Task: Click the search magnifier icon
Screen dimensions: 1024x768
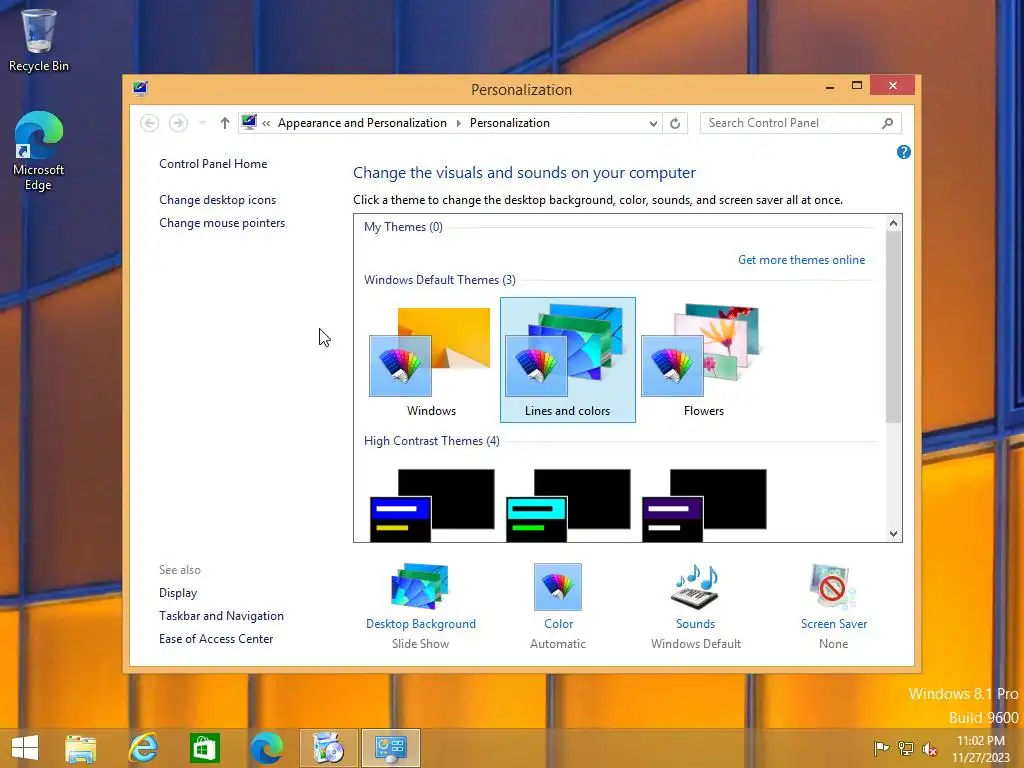Action: point(888,123)
